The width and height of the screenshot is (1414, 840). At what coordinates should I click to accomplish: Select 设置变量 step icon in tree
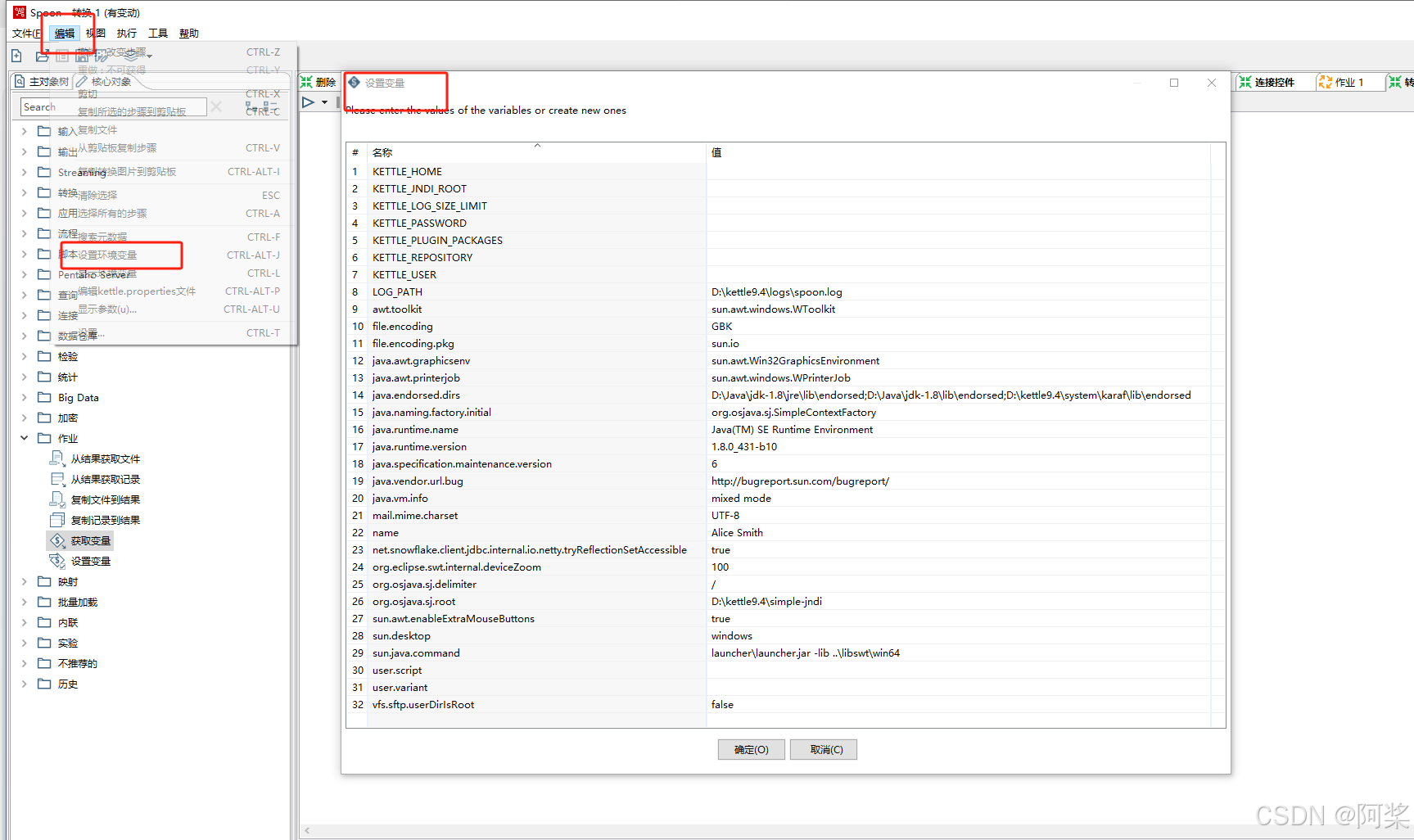(x=57, y=561)
